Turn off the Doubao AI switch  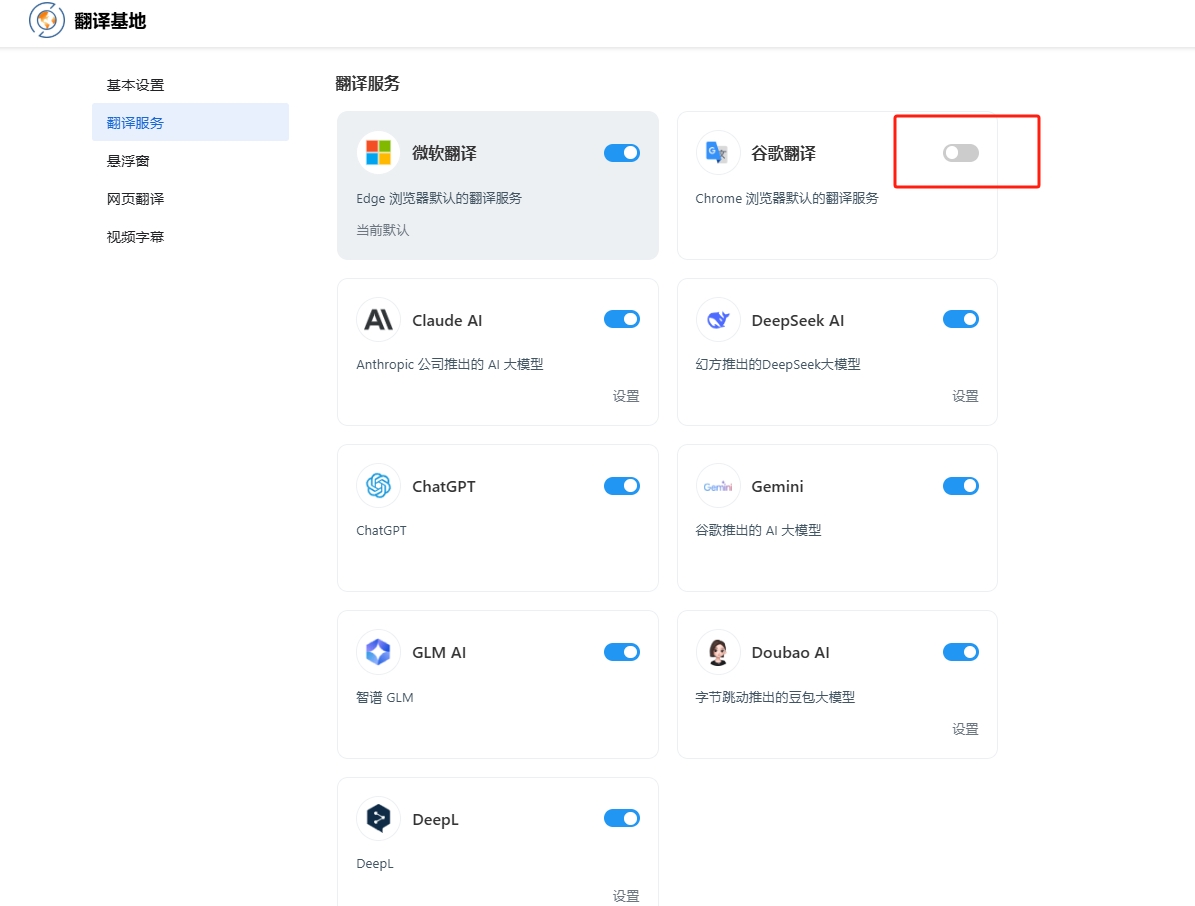[x=960, y=652]
